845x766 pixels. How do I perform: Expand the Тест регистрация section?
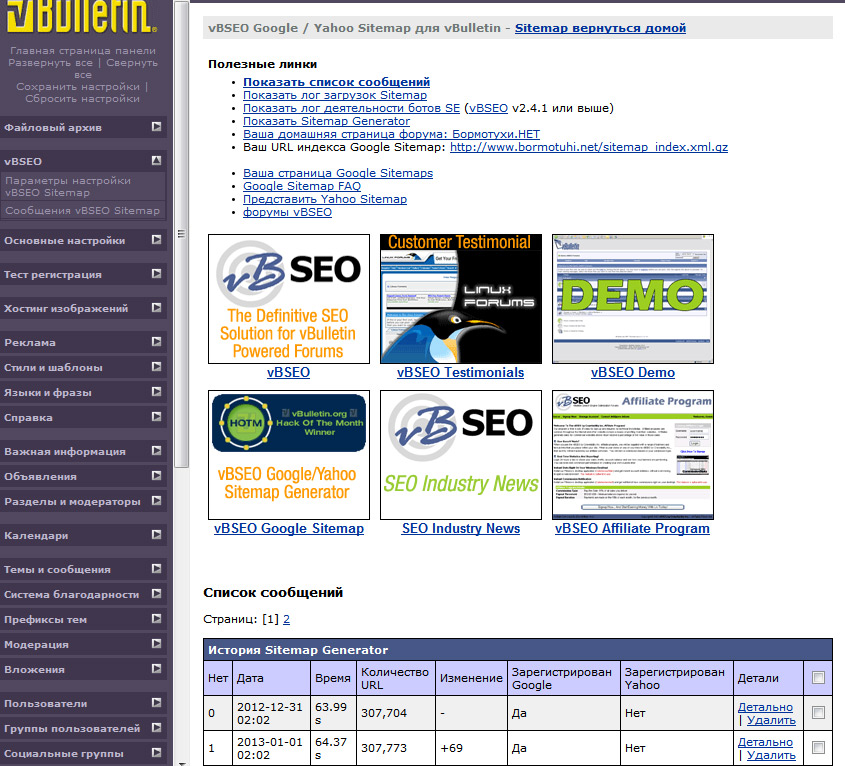pyautogui.click(x=156, y=273)
